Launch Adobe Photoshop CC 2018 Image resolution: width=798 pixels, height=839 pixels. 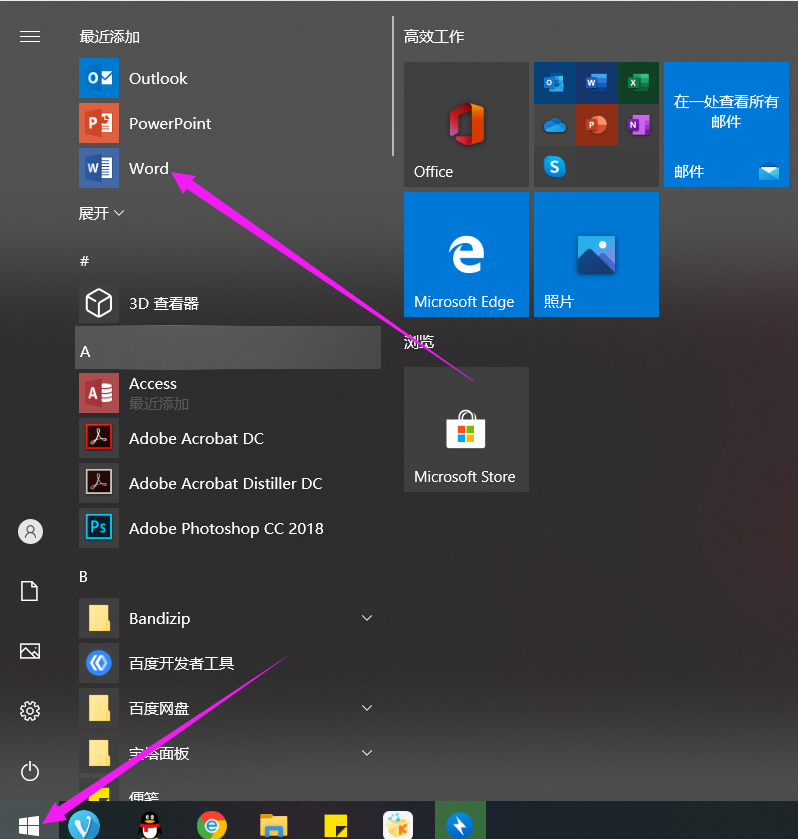(229, 528)
